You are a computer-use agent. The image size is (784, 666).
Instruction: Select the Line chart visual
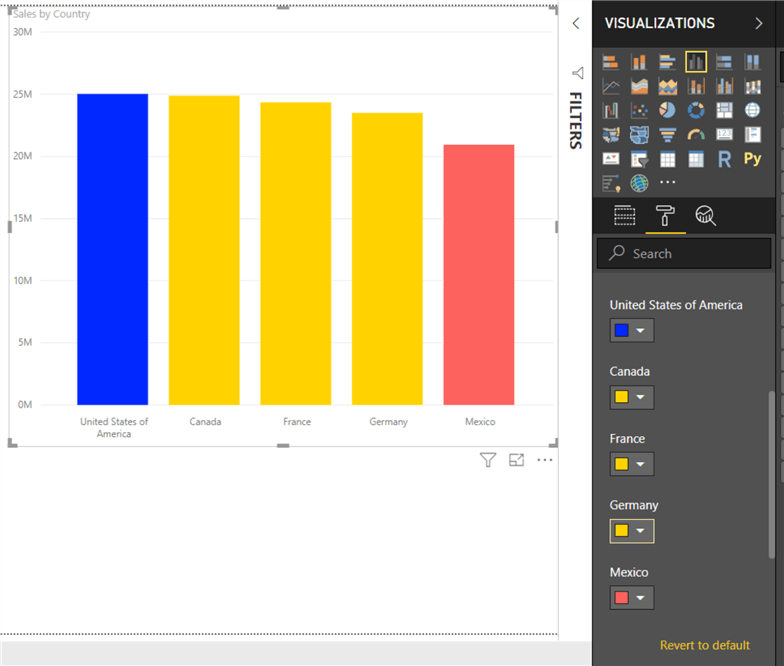pos(610,86)
